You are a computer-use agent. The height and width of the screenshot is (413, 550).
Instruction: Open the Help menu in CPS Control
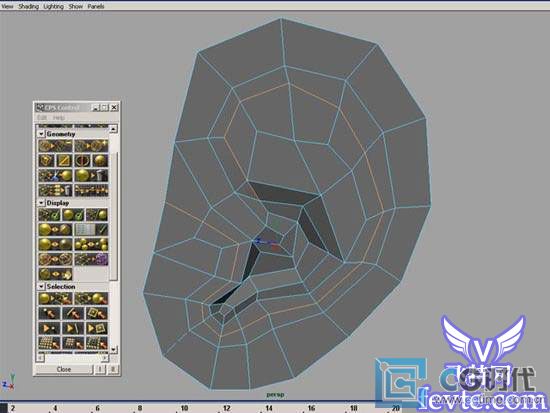(59, 117)
